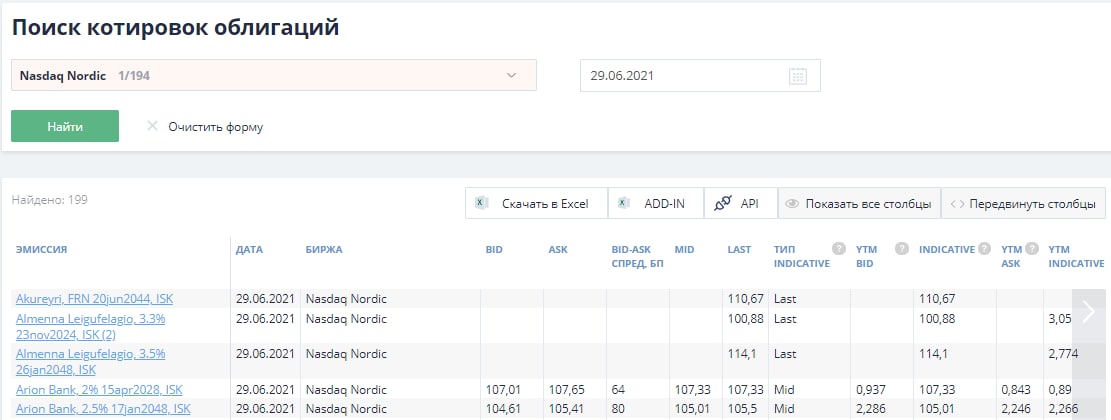1111x420 pixels.
Task: Click the Поиск котировок облигаций heading
Action: pyautogui.click(x=176, y=27)
